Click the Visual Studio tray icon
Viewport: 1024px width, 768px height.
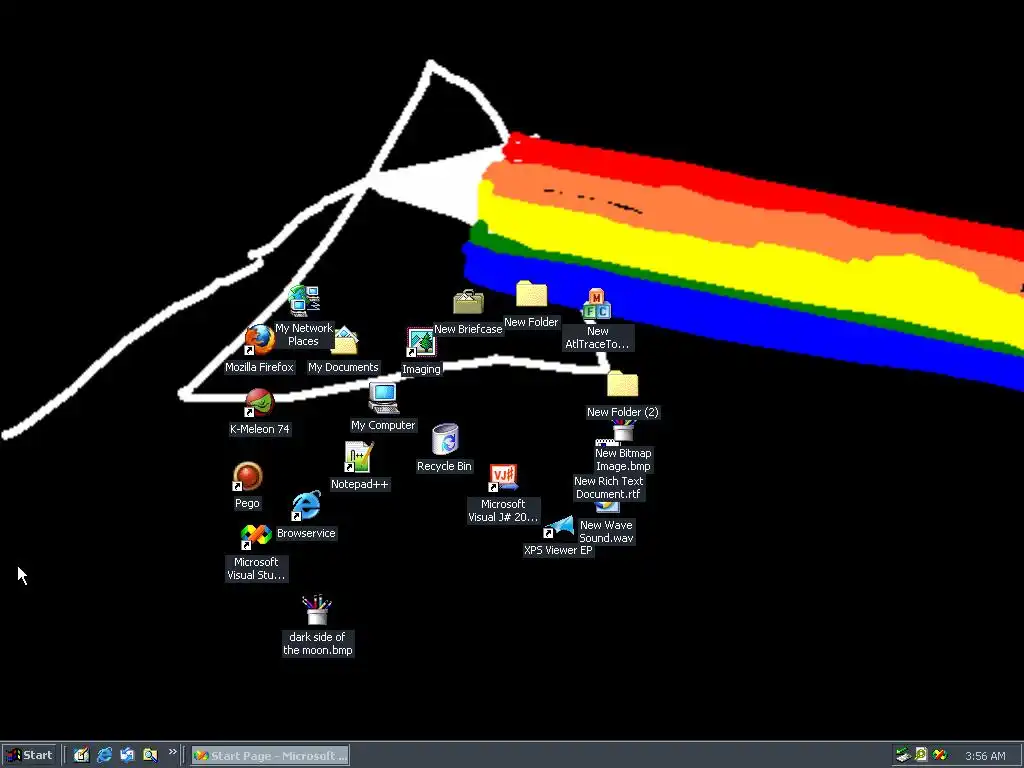pos(940,756)
